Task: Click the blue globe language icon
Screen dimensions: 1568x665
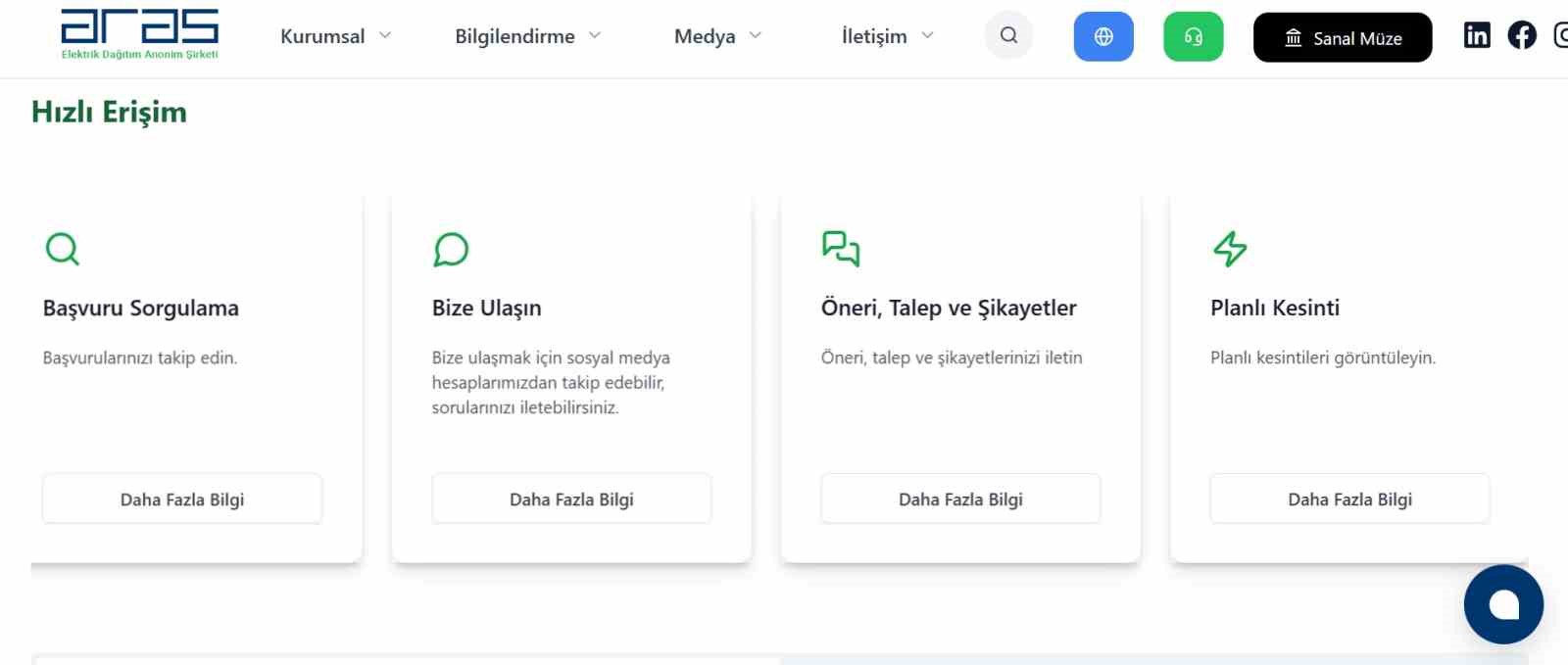Action: click(1103, 36)
